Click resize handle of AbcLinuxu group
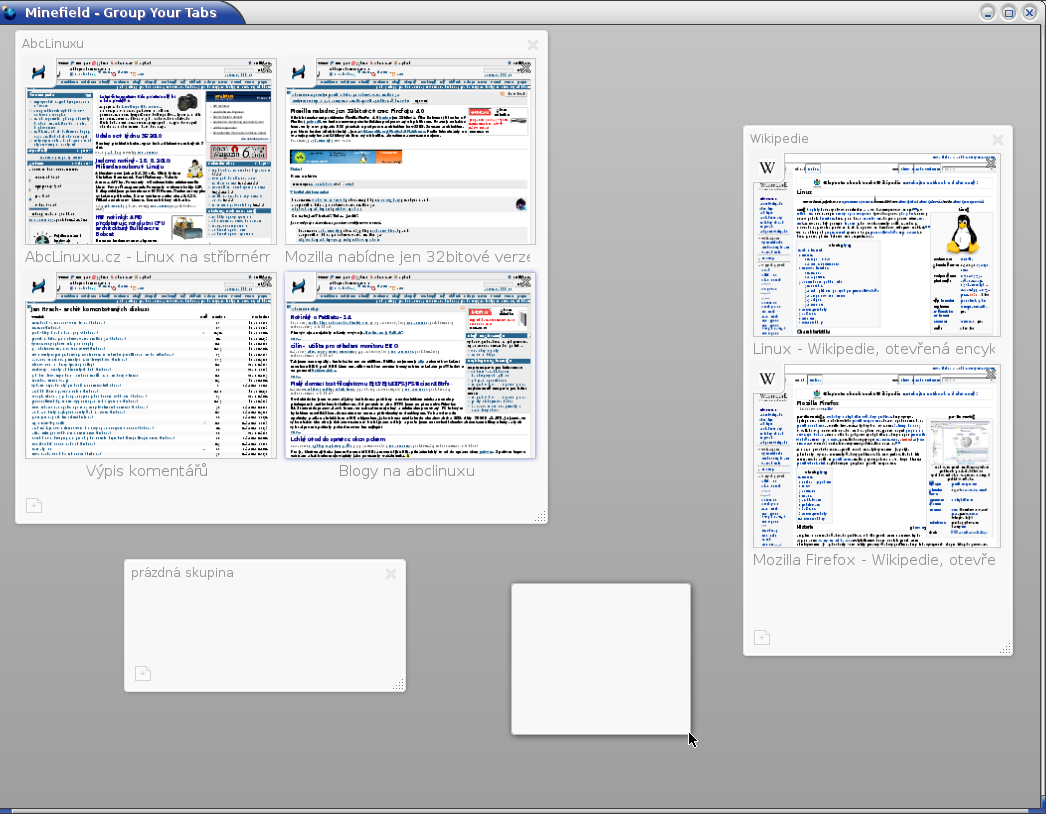Screen dimensions: 1046x814 pyautogui.click(x=540, y=516)
